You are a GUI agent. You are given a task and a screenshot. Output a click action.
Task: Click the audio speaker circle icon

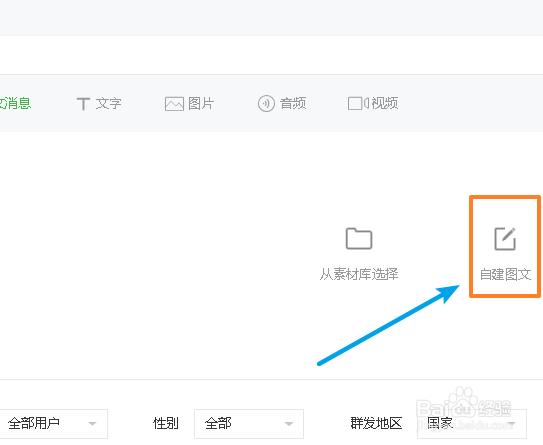[x=266, y=104]
